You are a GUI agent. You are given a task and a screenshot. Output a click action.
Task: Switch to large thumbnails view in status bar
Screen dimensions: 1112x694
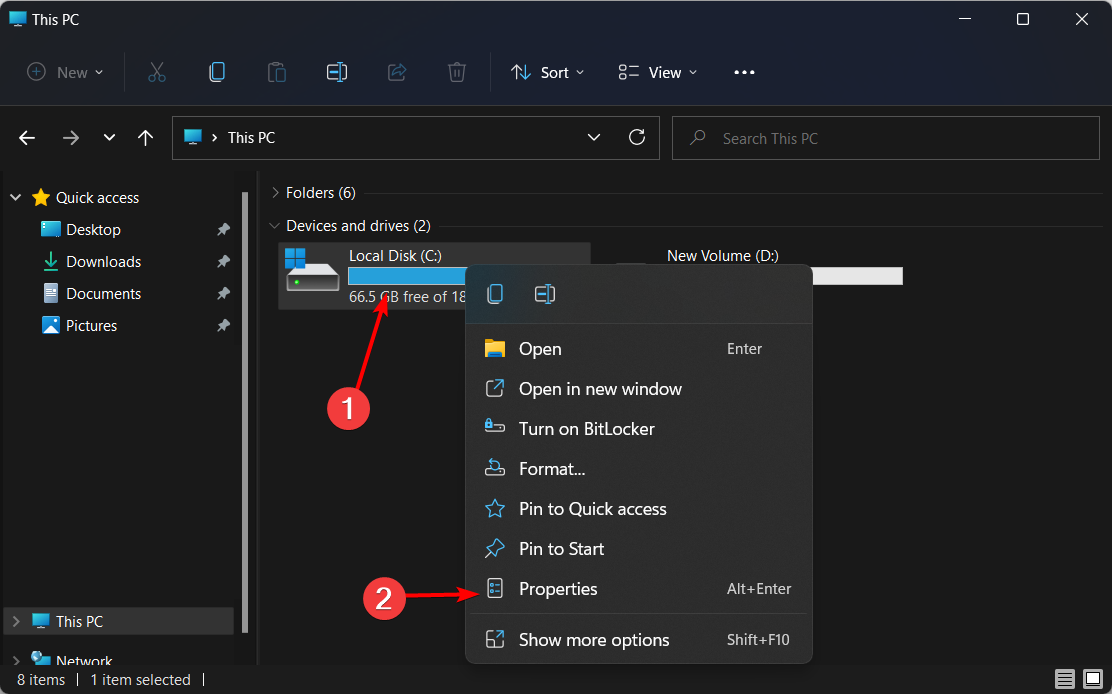tap(1093, 680)
